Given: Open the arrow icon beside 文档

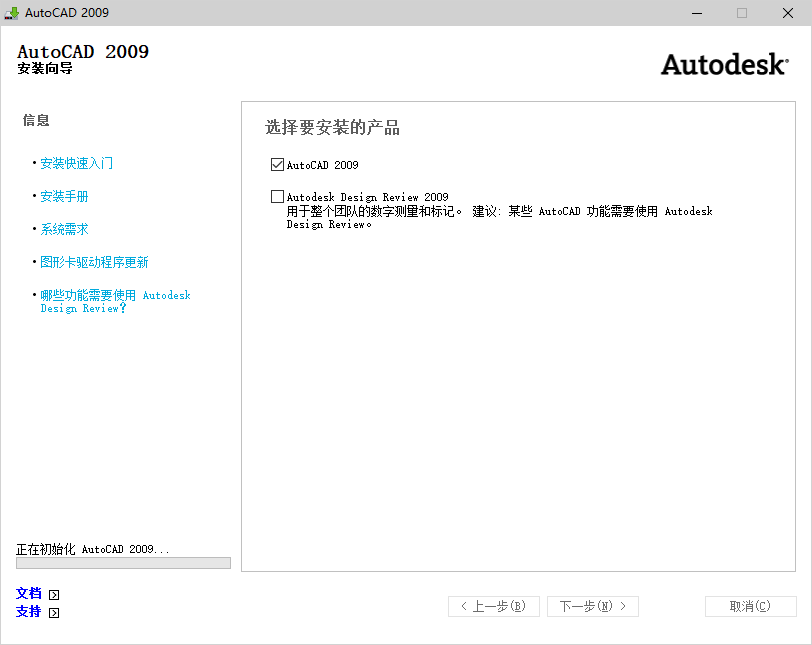Looking at the screenshot, I should [x=54, y=593].
